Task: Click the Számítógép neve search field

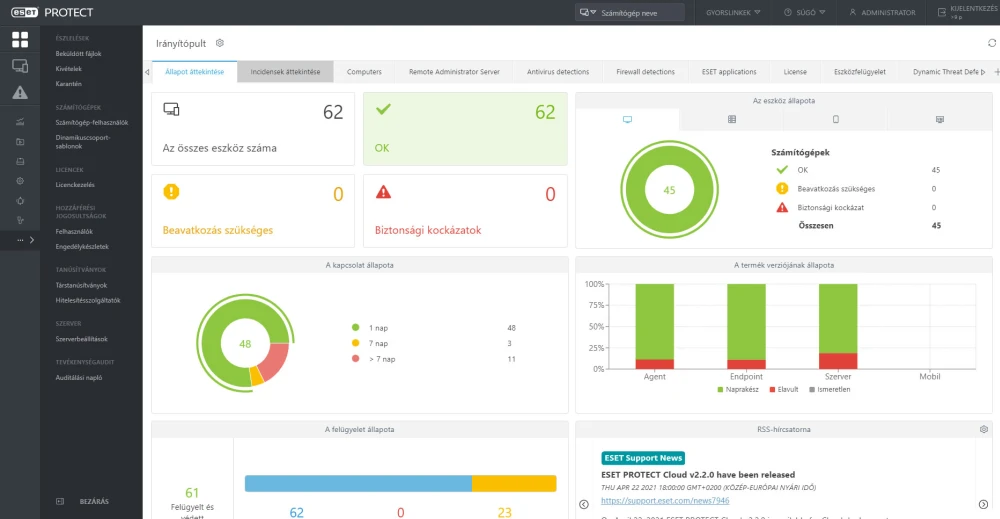Action: coord(629,12)
